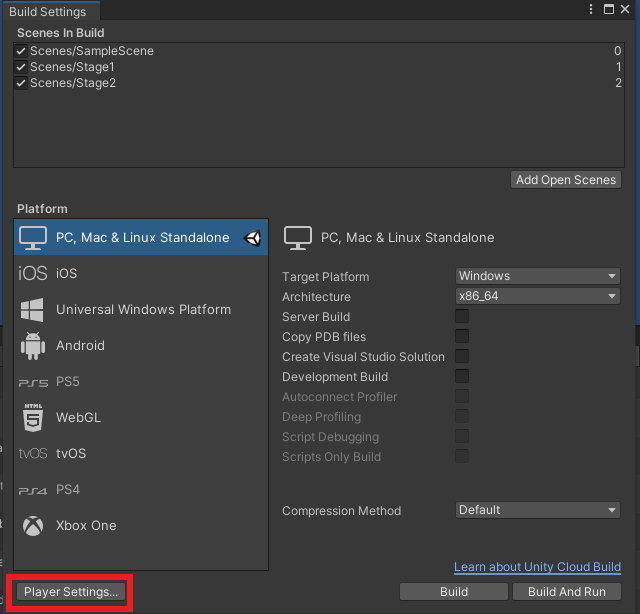Uncheck Scenes/Stage1 in build list
The height and width of the screenshot is (614, 640).
point(21,67)
